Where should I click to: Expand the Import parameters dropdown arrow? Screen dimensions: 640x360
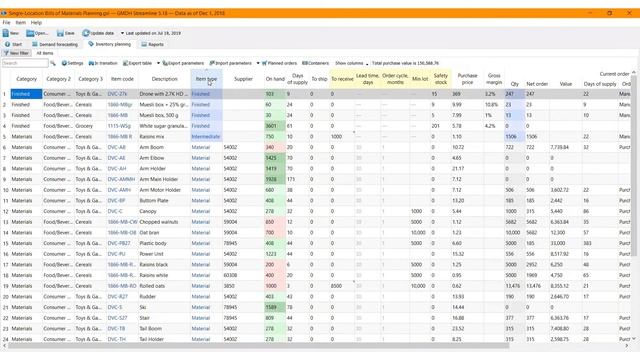click(258, 63)
